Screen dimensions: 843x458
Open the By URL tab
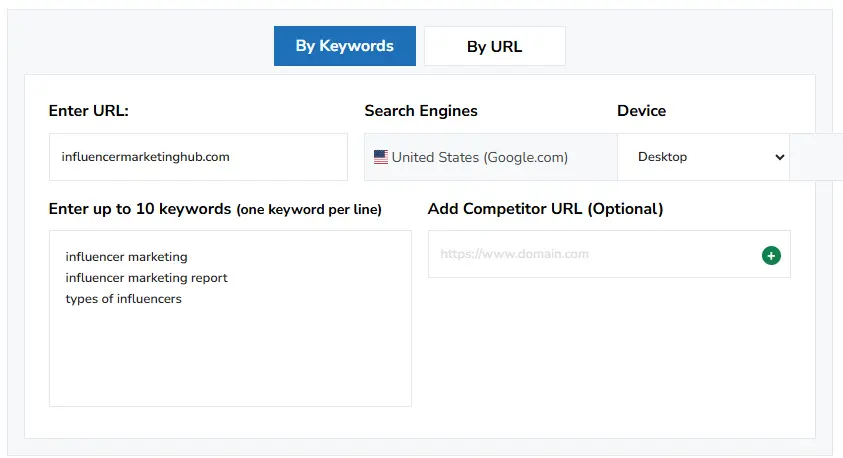[x=494, y=47]
